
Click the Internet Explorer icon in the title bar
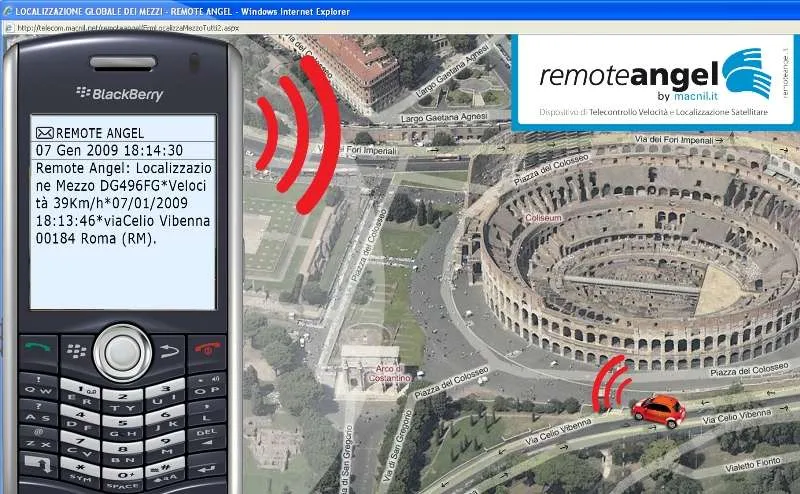[8, 11]
